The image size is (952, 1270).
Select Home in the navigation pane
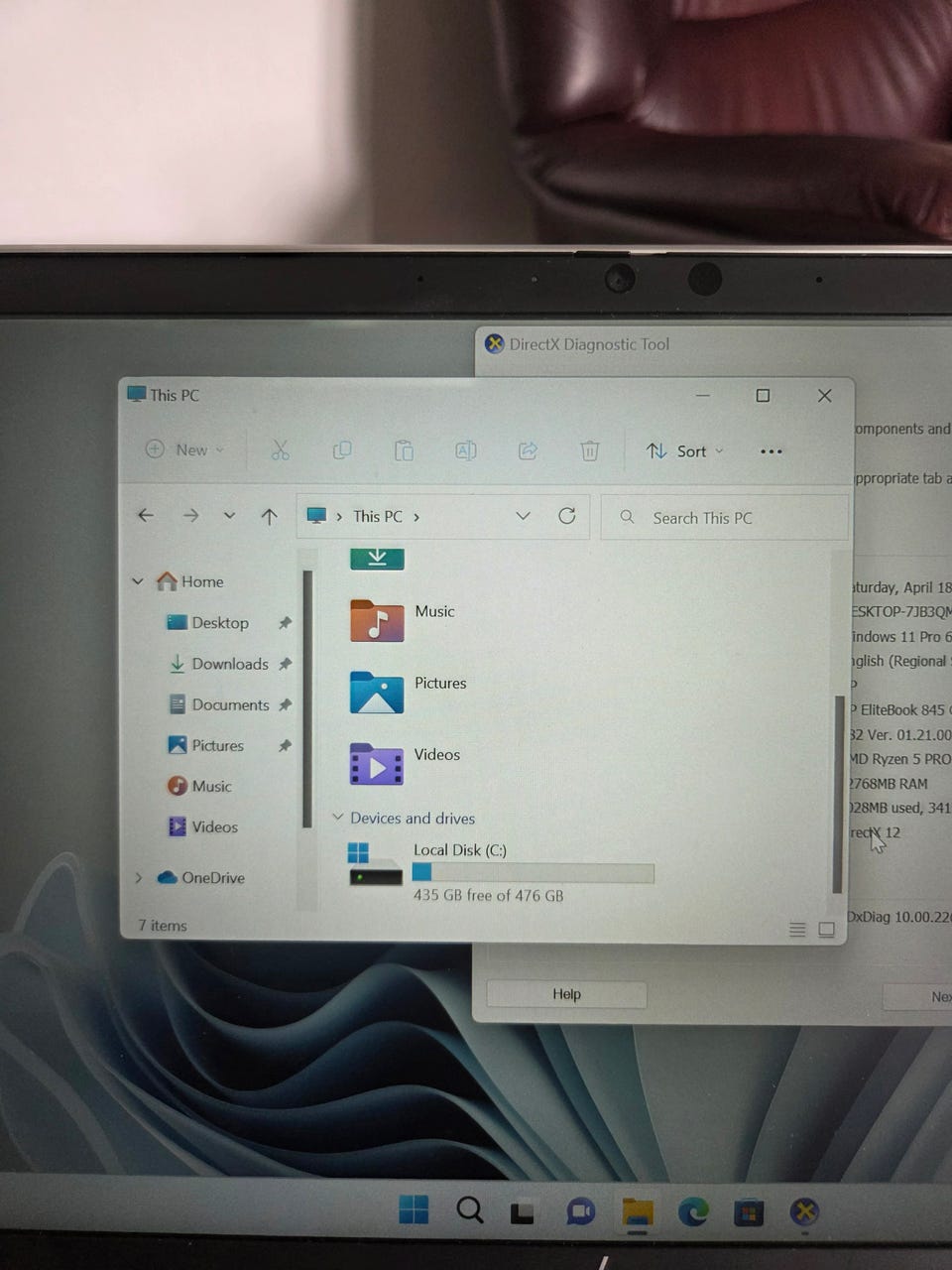190,581
